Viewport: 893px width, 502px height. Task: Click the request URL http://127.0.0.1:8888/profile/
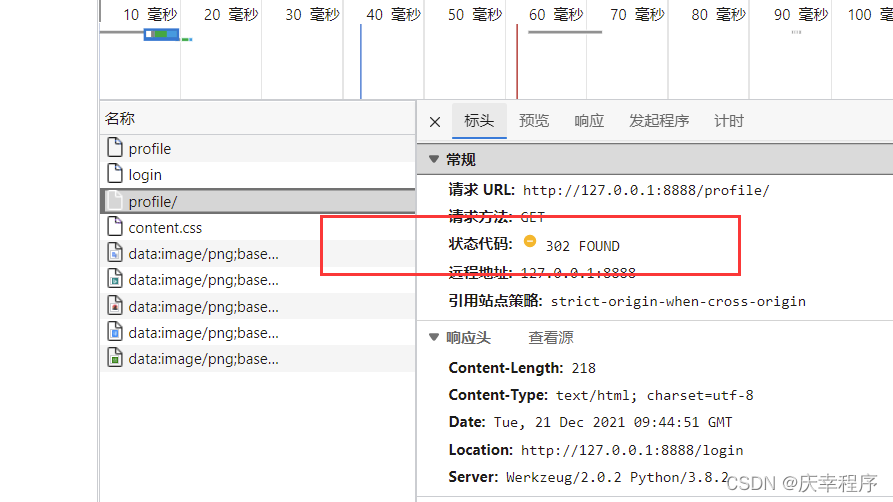(x=646, y=190)
